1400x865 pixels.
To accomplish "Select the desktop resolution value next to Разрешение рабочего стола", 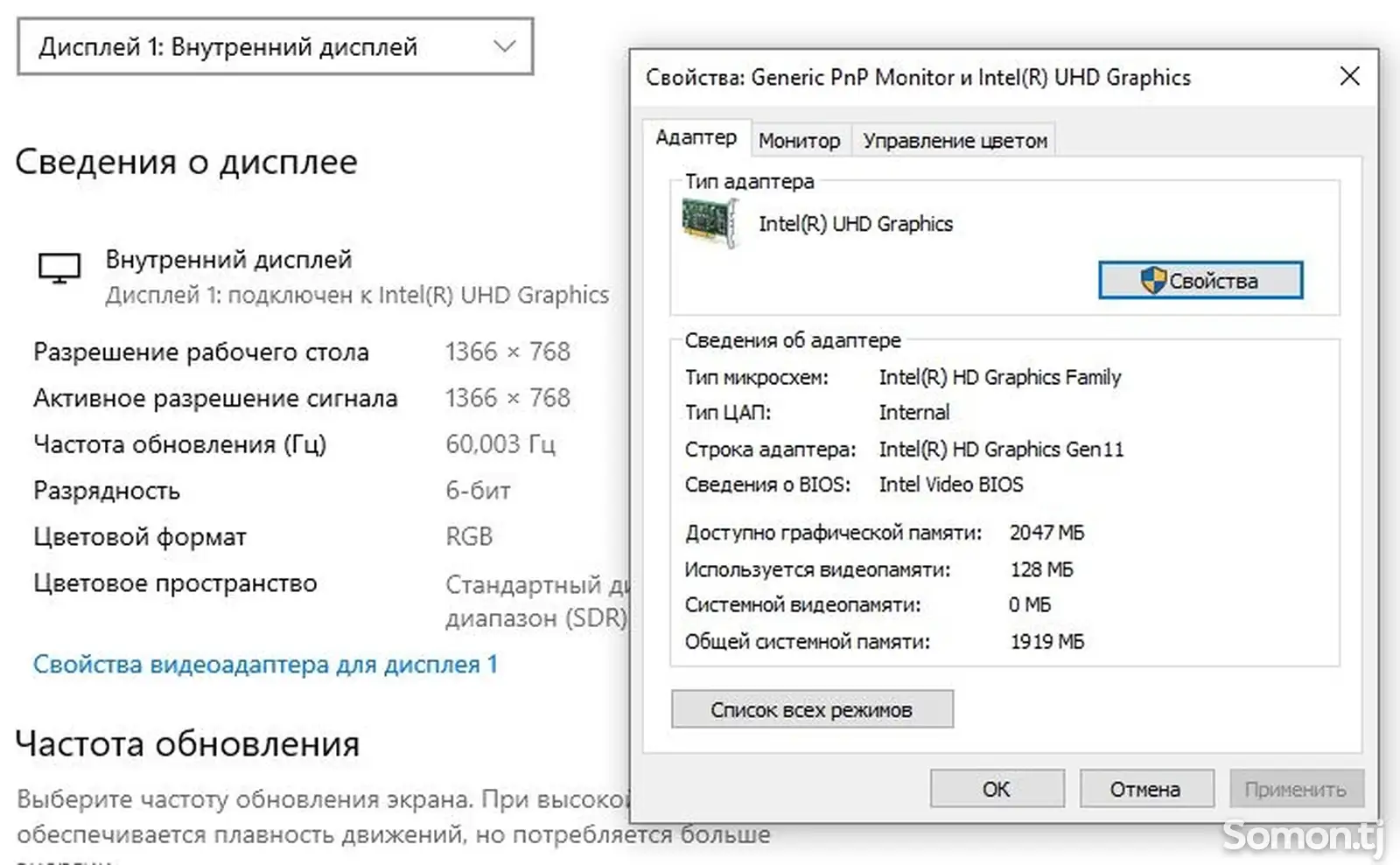I will tap(507, 352).
